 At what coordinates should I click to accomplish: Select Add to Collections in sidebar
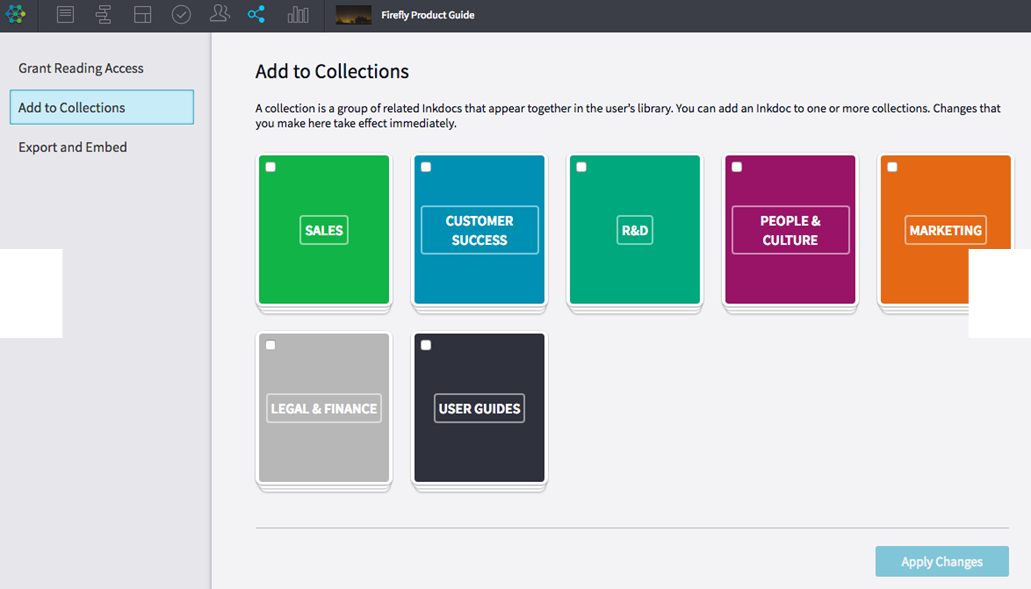101,107
